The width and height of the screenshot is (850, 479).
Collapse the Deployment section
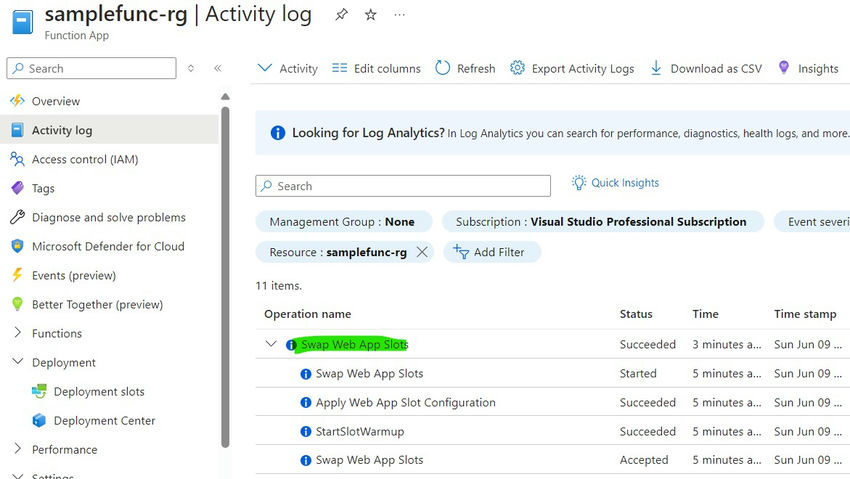(17, 361)
